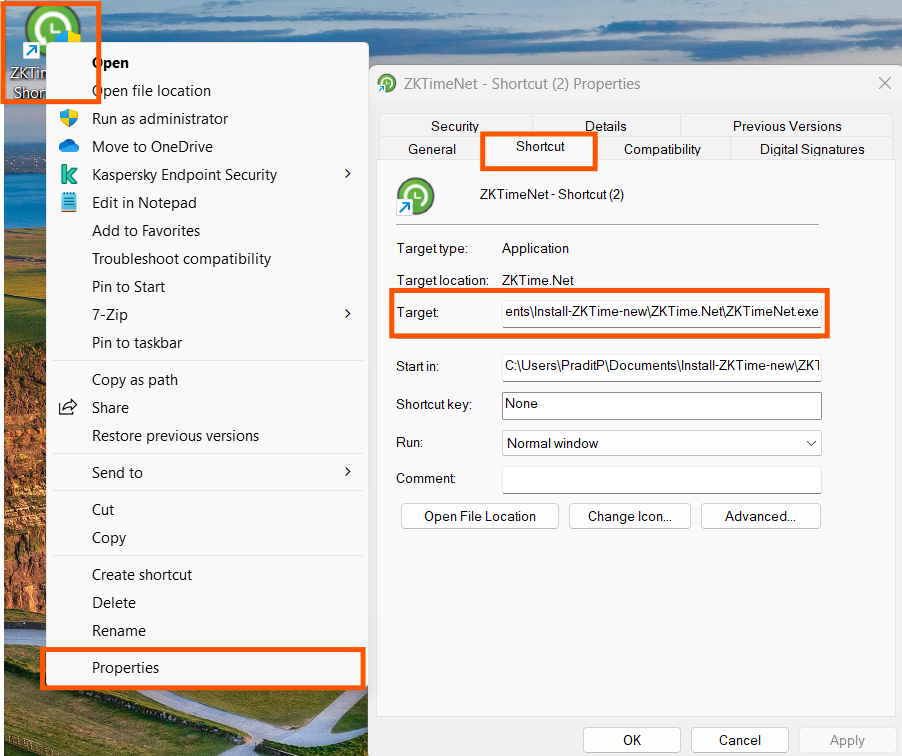Choose Pin to taskbar
Viewport: 902px width, 756px height.
tap(207, 342)
